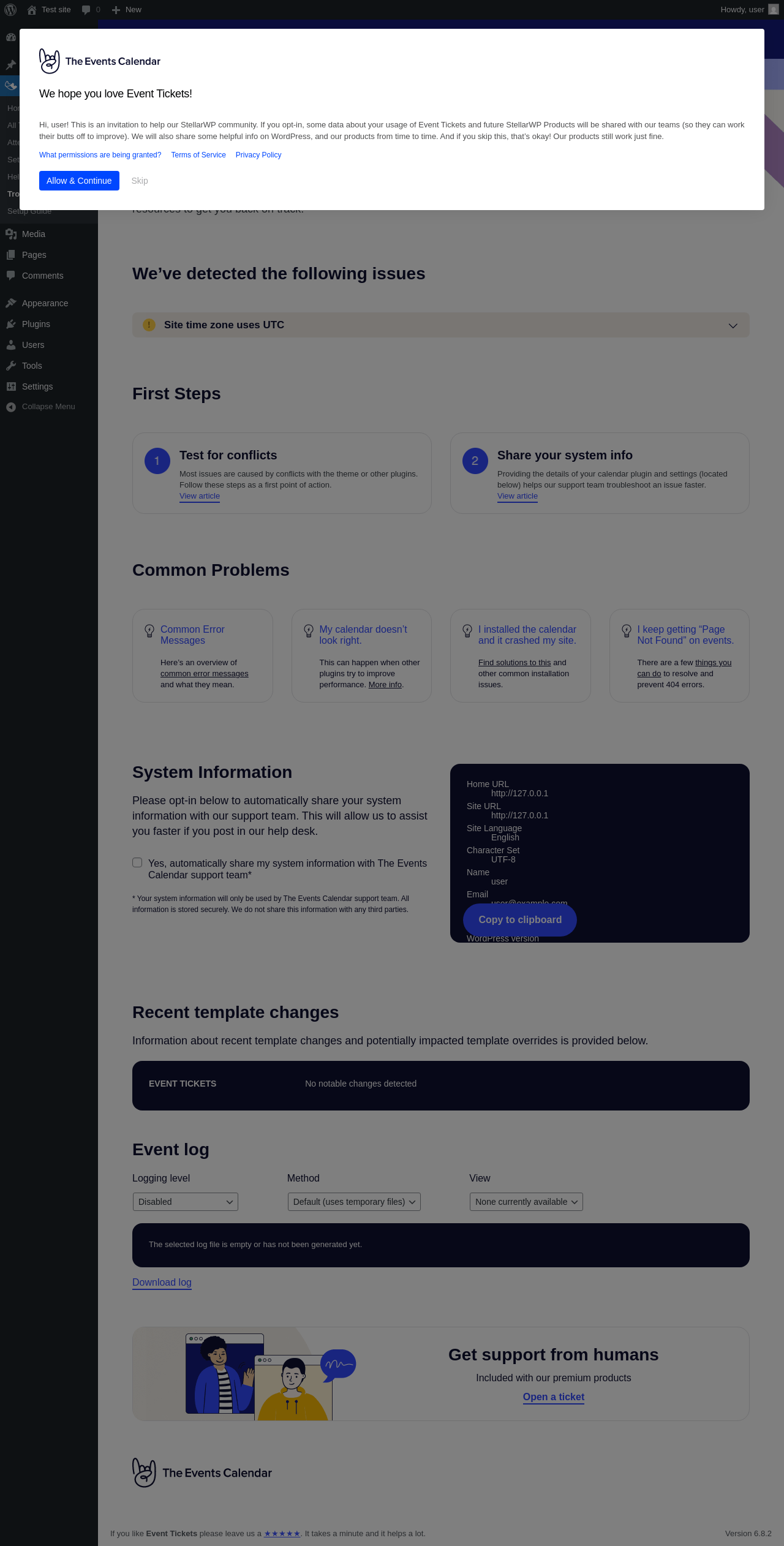Click Howdy, user in the admin bar
The height and width of the screenshot is (1546, 784).
pyautogui.click(x=742, y=10)
